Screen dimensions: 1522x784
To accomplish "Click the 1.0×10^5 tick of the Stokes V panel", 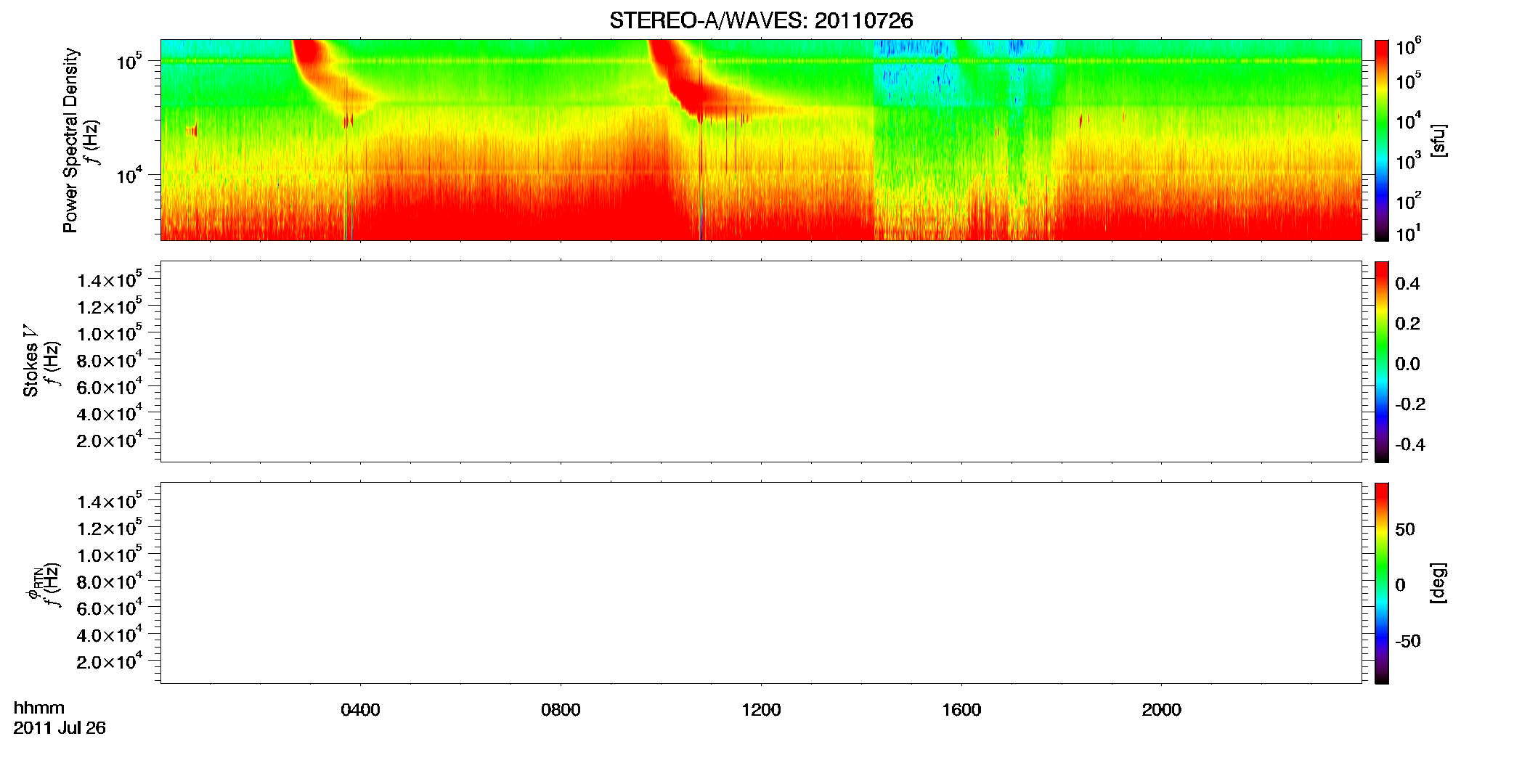I will pos(109,333).
